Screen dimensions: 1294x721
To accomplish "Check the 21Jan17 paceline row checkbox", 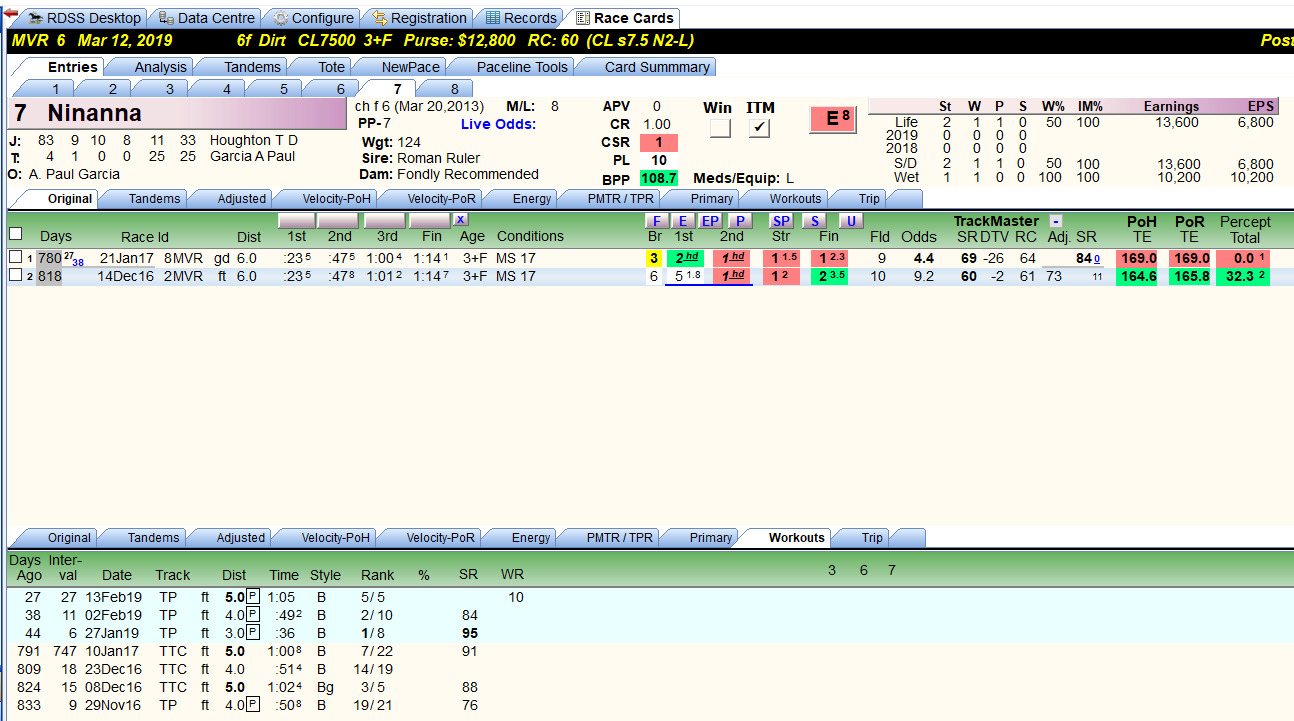I will (15, 258).
